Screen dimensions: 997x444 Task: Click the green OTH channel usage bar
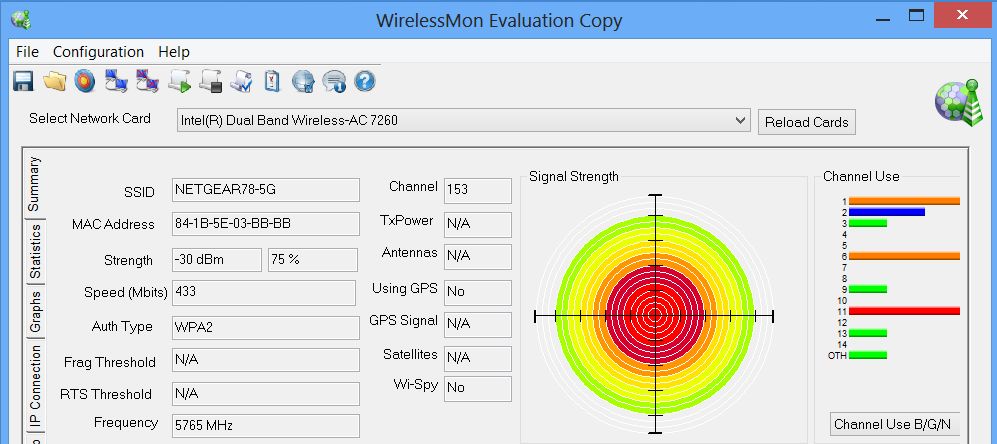click(867, 355)
